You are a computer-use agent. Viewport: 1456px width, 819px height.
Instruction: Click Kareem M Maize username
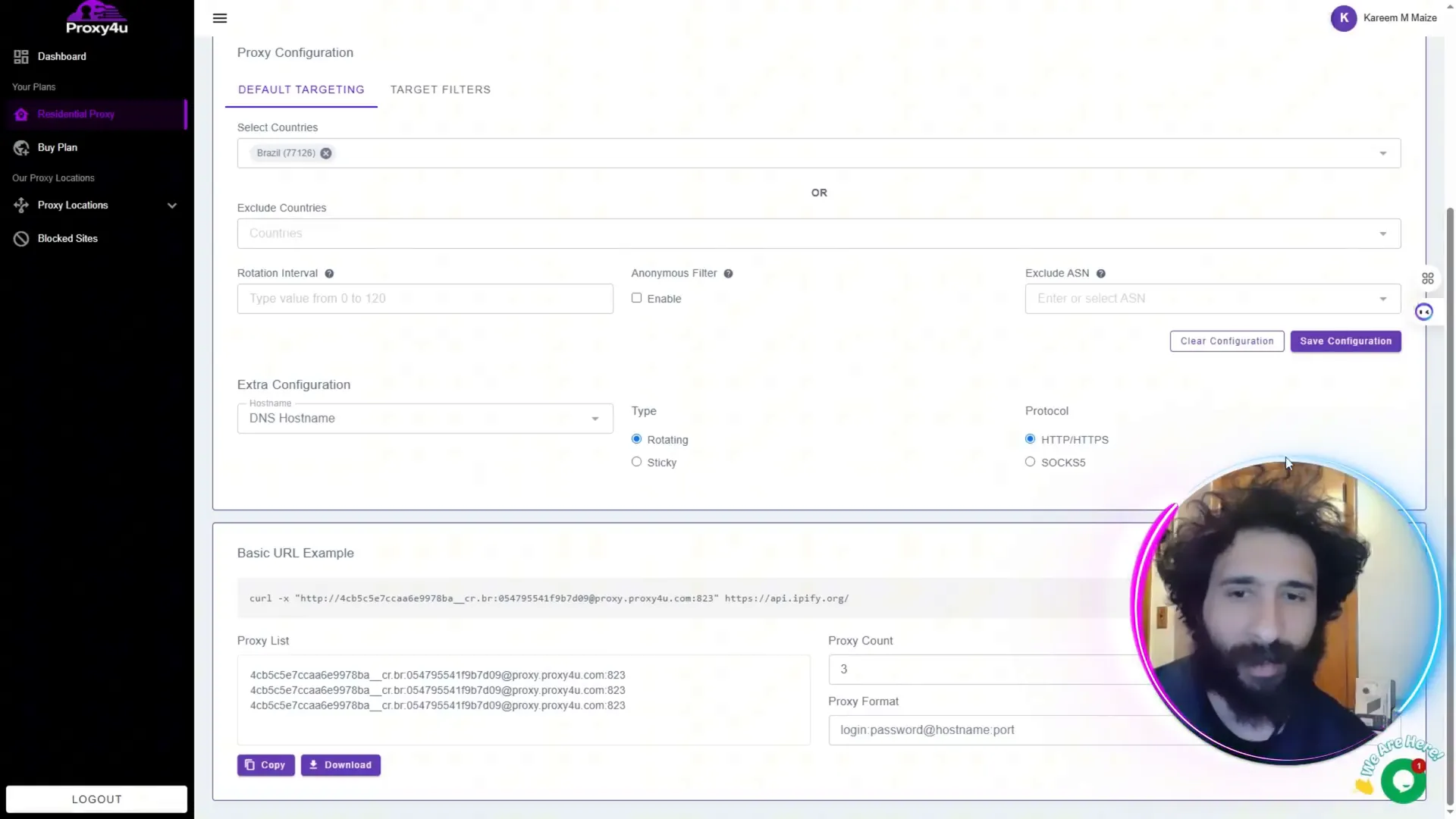1400,17
